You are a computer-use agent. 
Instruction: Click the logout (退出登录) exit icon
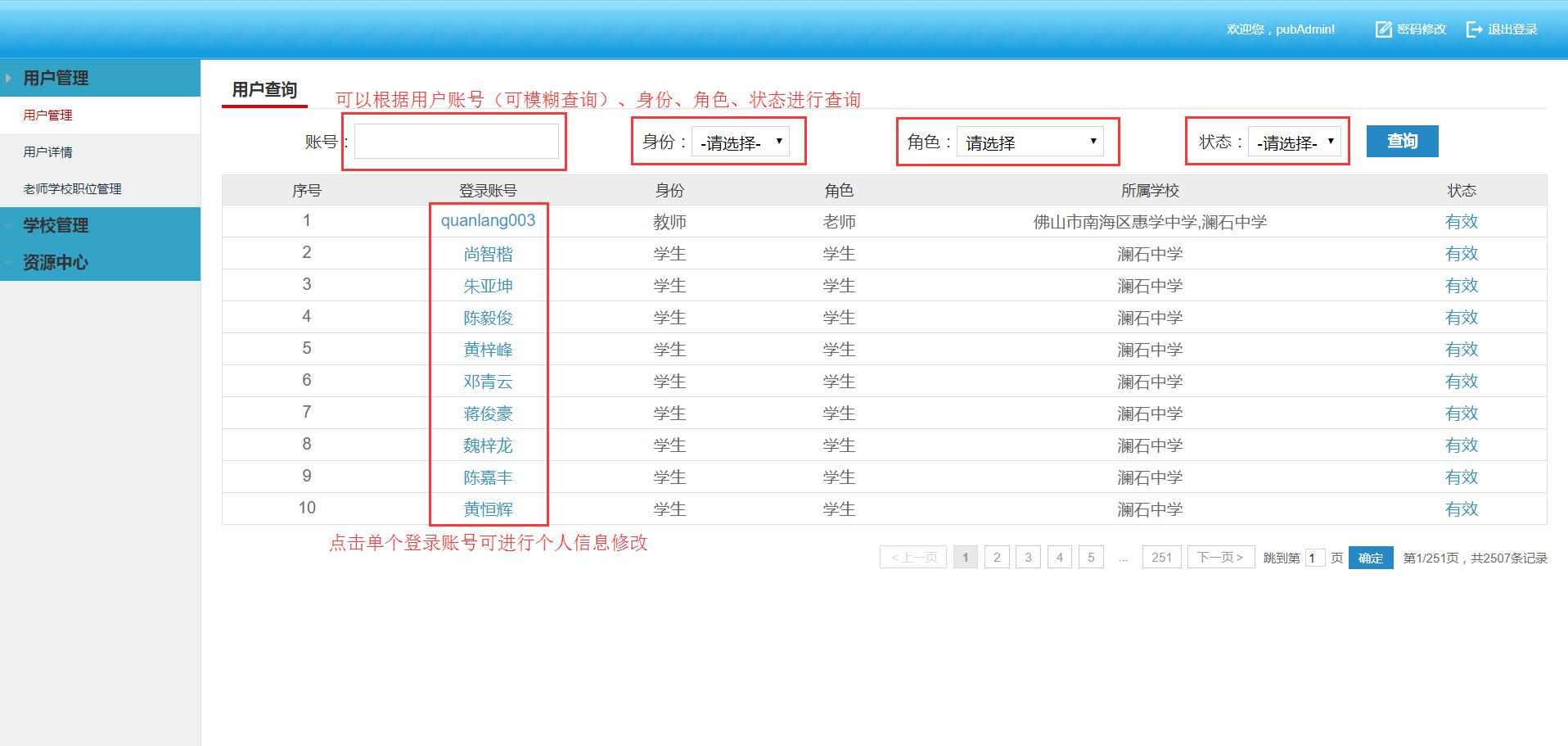[x=1474, y=29]
